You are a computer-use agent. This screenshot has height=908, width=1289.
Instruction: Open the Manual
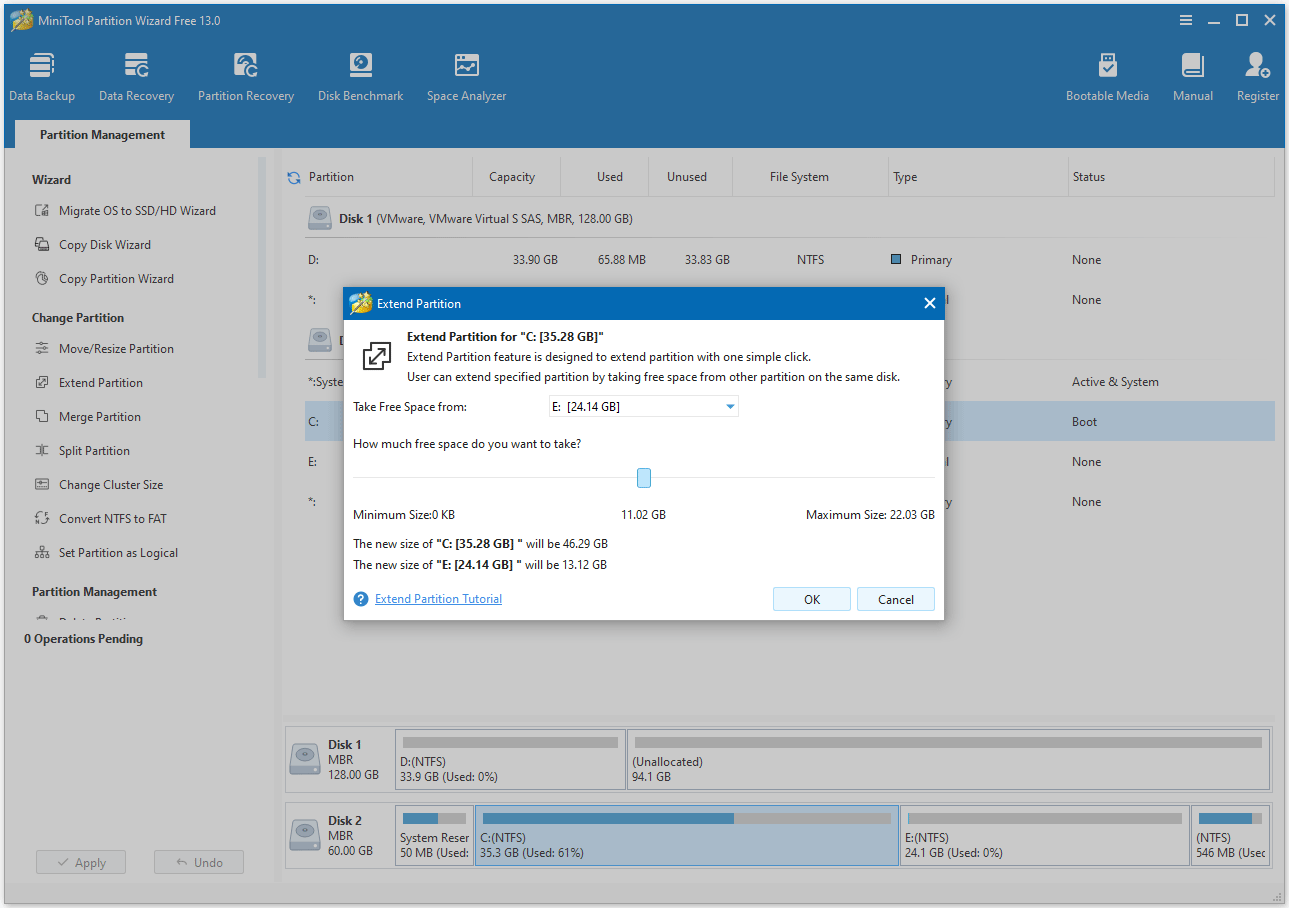coord(1192,75)
